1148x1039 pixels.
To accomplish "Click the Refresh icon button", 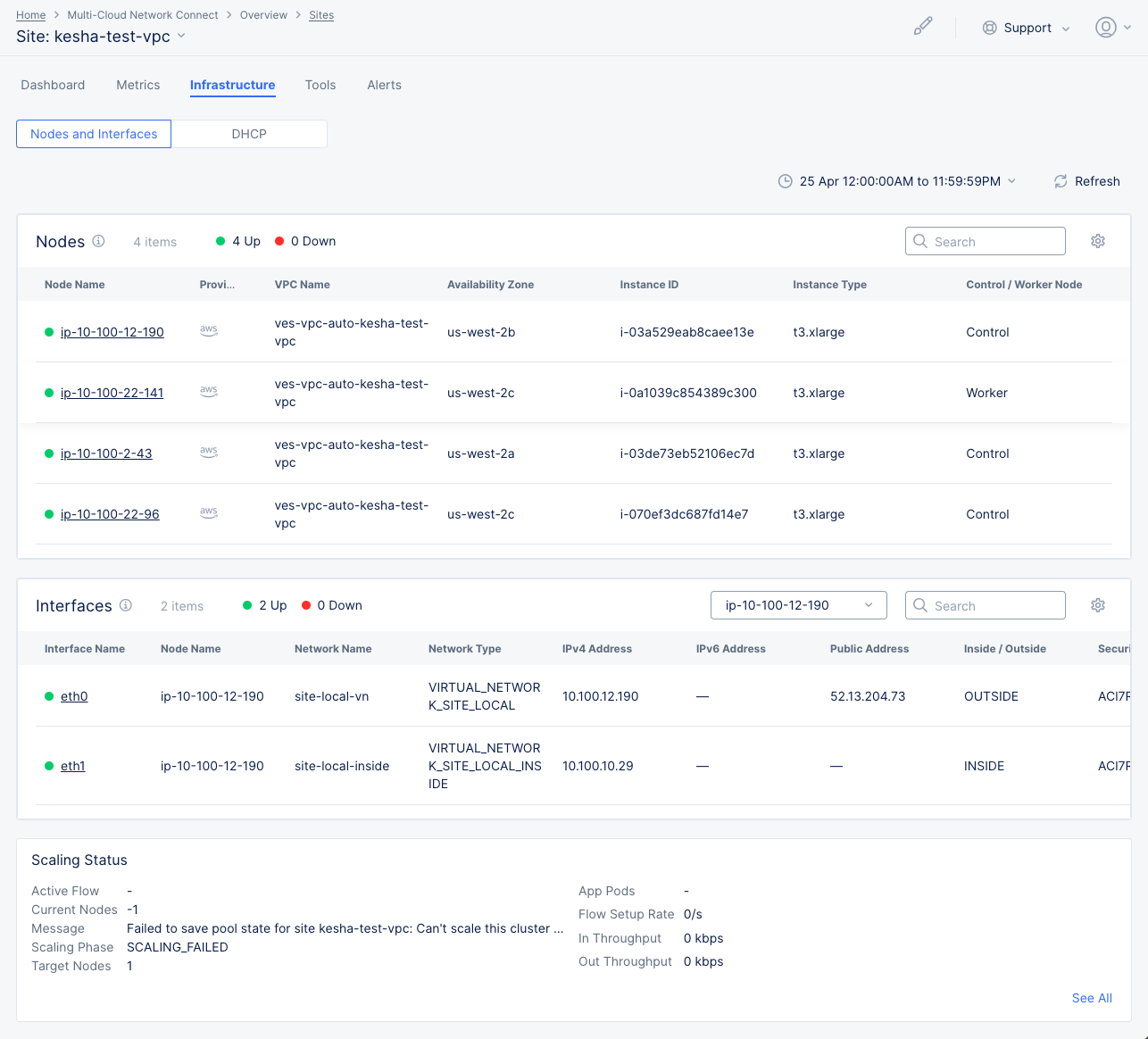I will [1061, 181].
